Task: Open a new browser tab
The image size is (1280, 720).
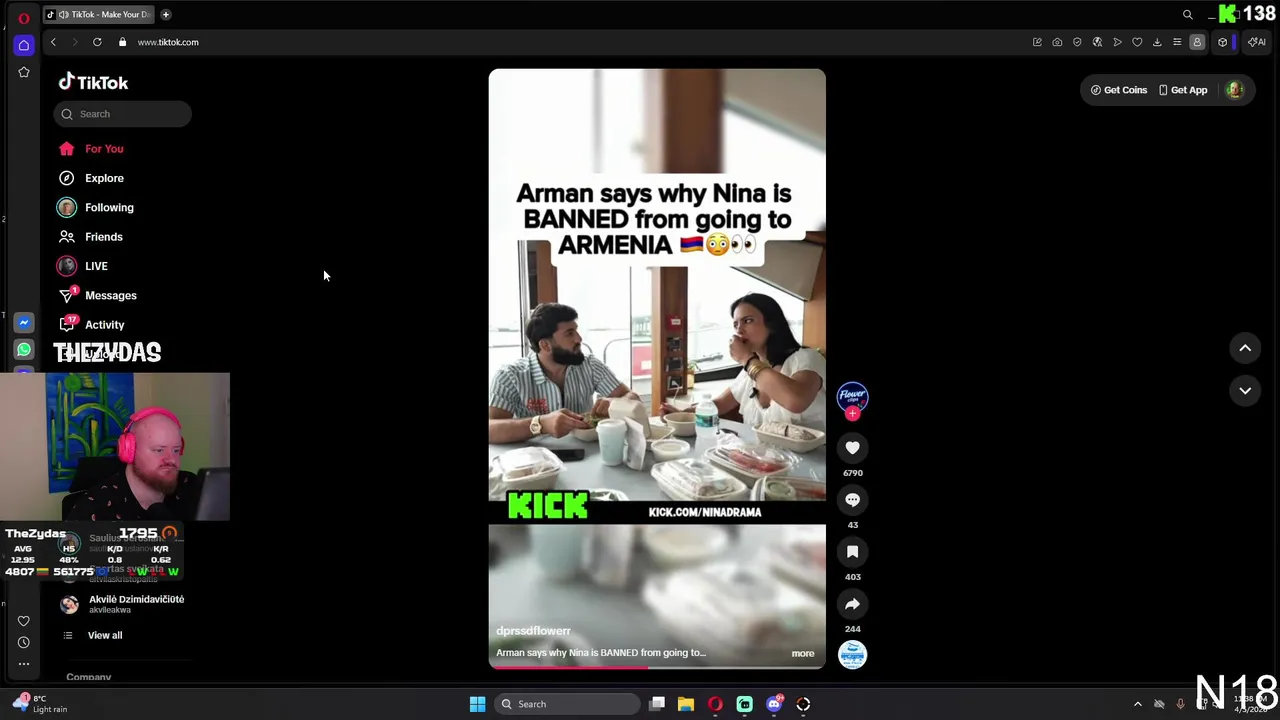Action: click(166, 14)
